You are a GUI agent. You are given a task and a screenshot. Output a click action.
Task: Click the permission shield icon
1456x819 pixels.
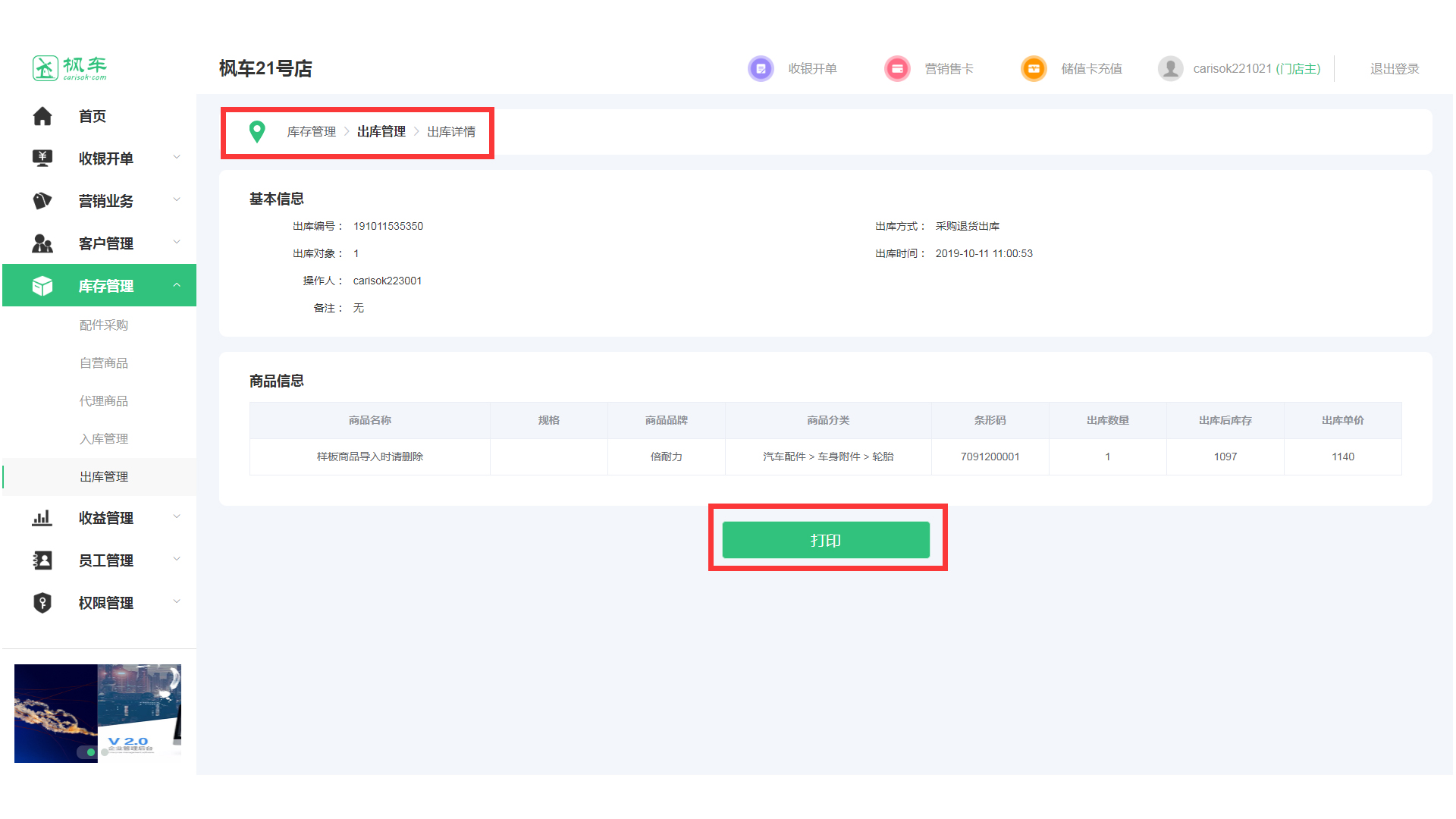42,603
